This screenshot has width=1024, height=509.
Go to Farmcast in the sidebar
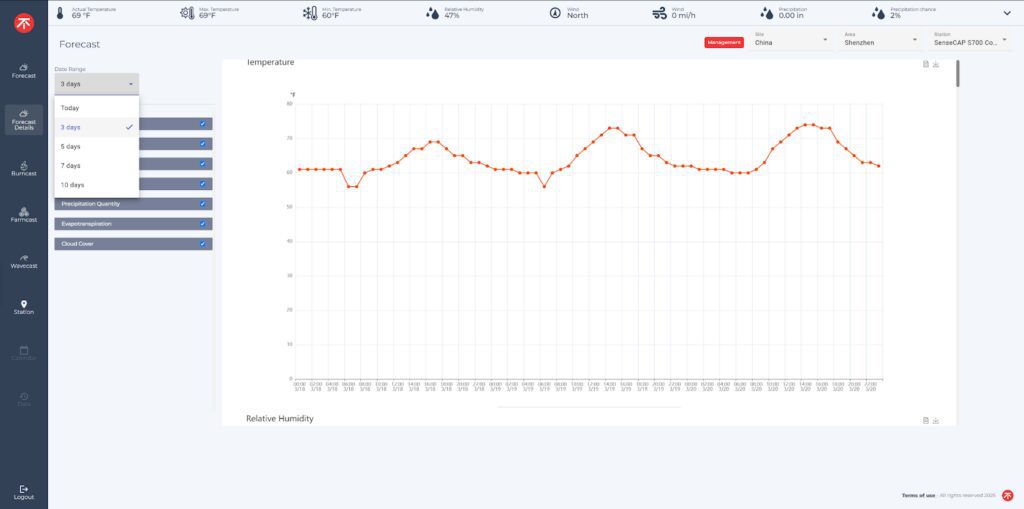coord(24,214)
